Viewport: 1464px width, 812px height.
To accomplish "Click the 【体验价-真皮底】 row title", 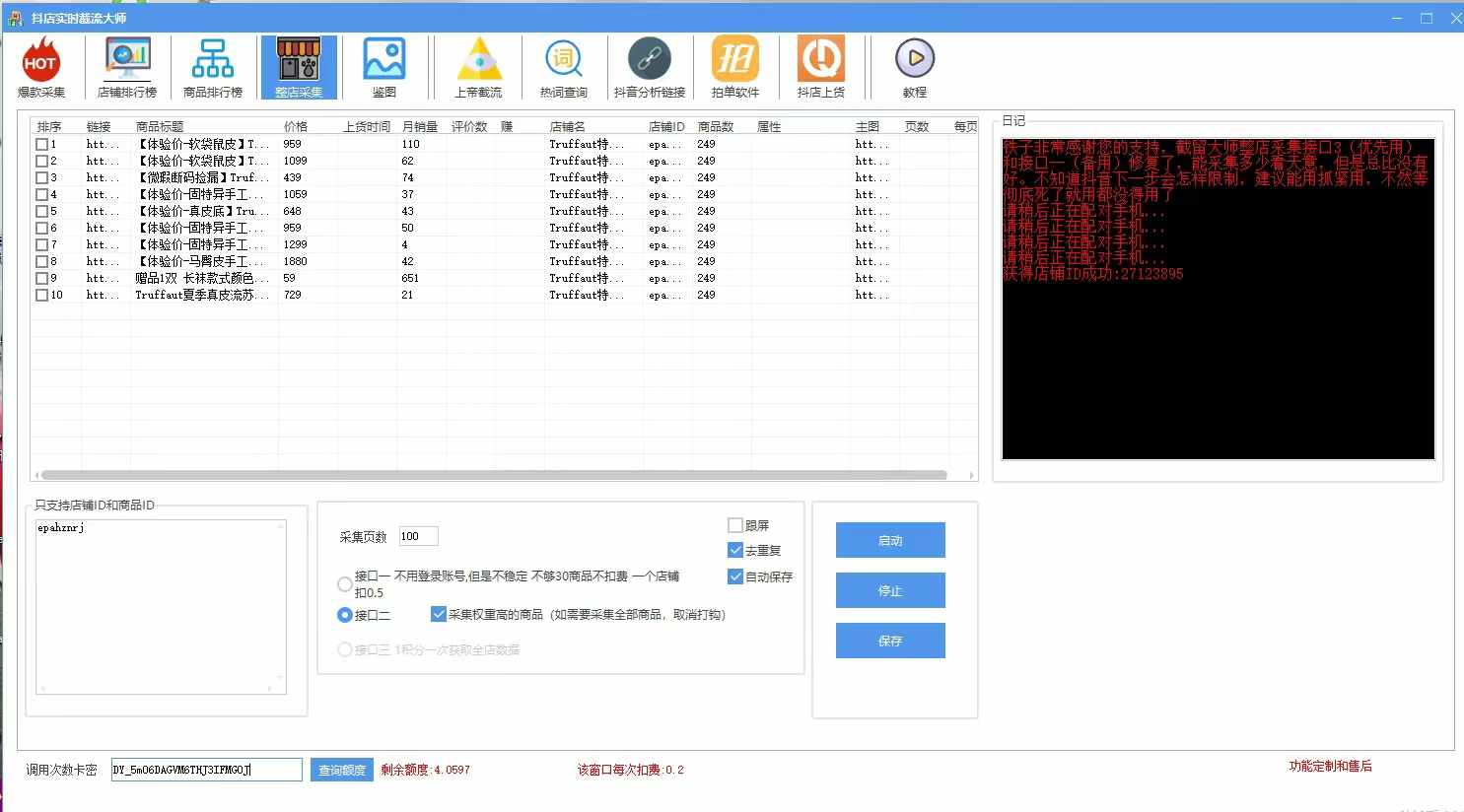I will pyautogui.click(x=202, y=211).
